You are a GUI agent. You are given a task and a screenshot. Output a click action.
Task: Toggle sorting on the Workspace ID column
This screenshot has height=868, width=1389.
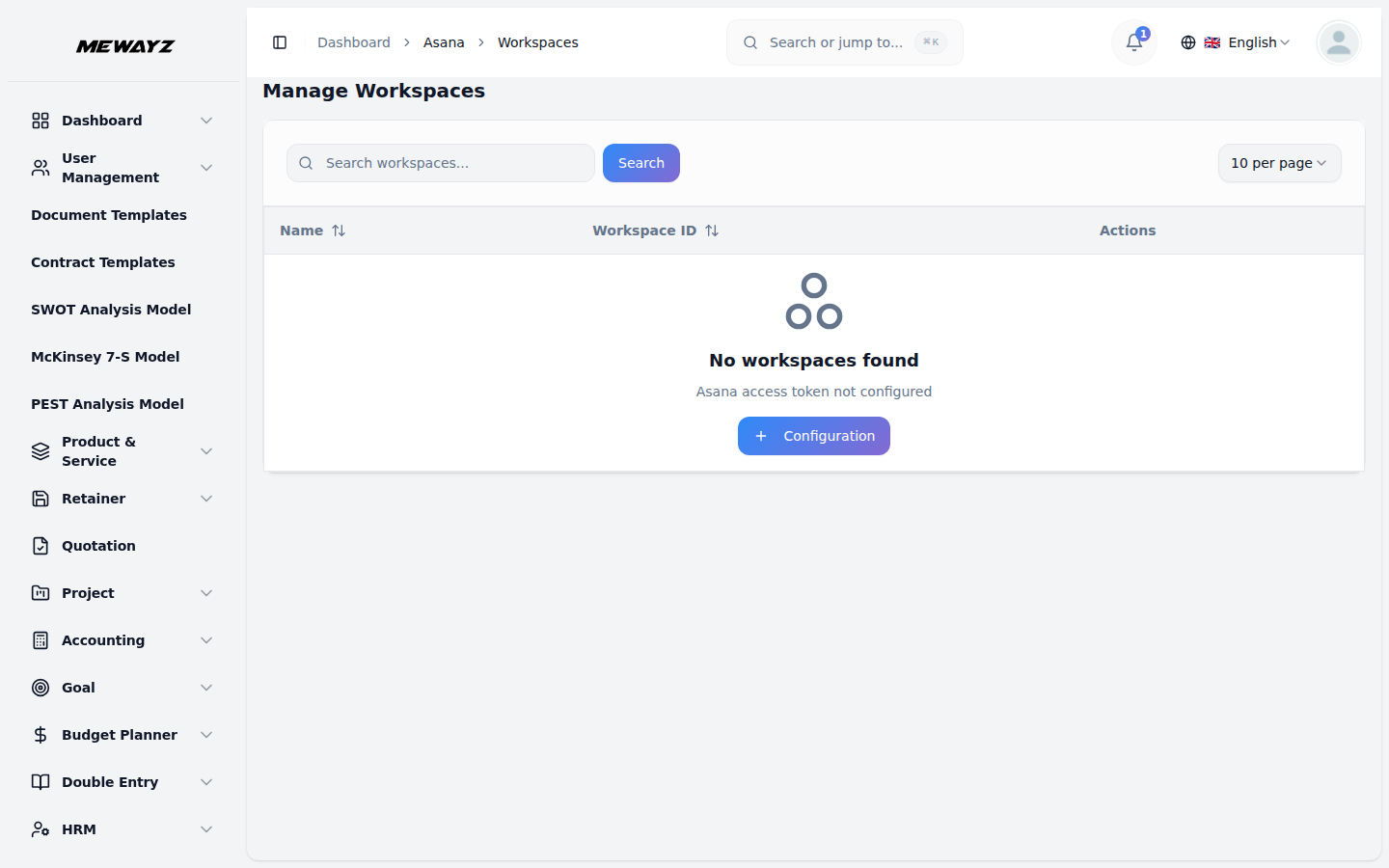[712, 231]
